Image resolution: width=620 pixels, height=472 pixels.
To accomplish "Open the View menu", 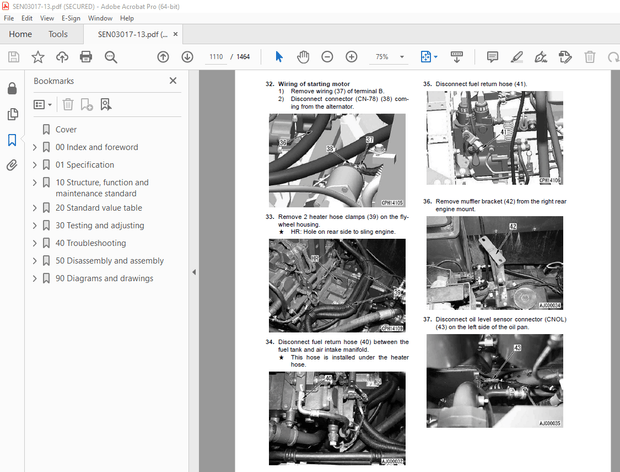I will 47,18.
